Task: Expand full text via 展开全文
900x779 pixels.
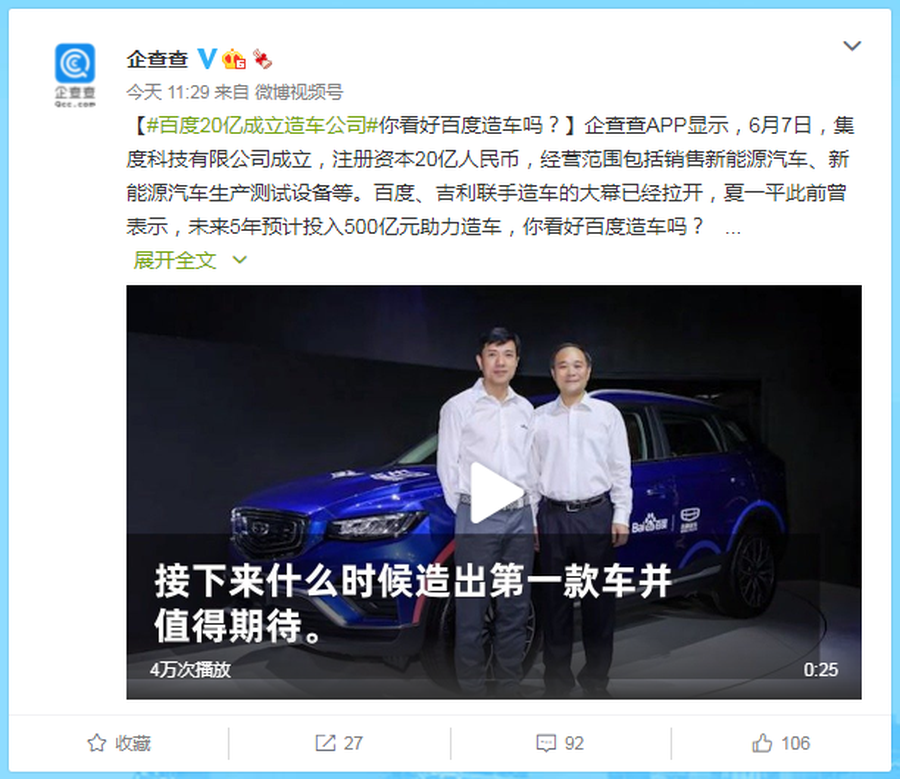Action: coord(174,260)
